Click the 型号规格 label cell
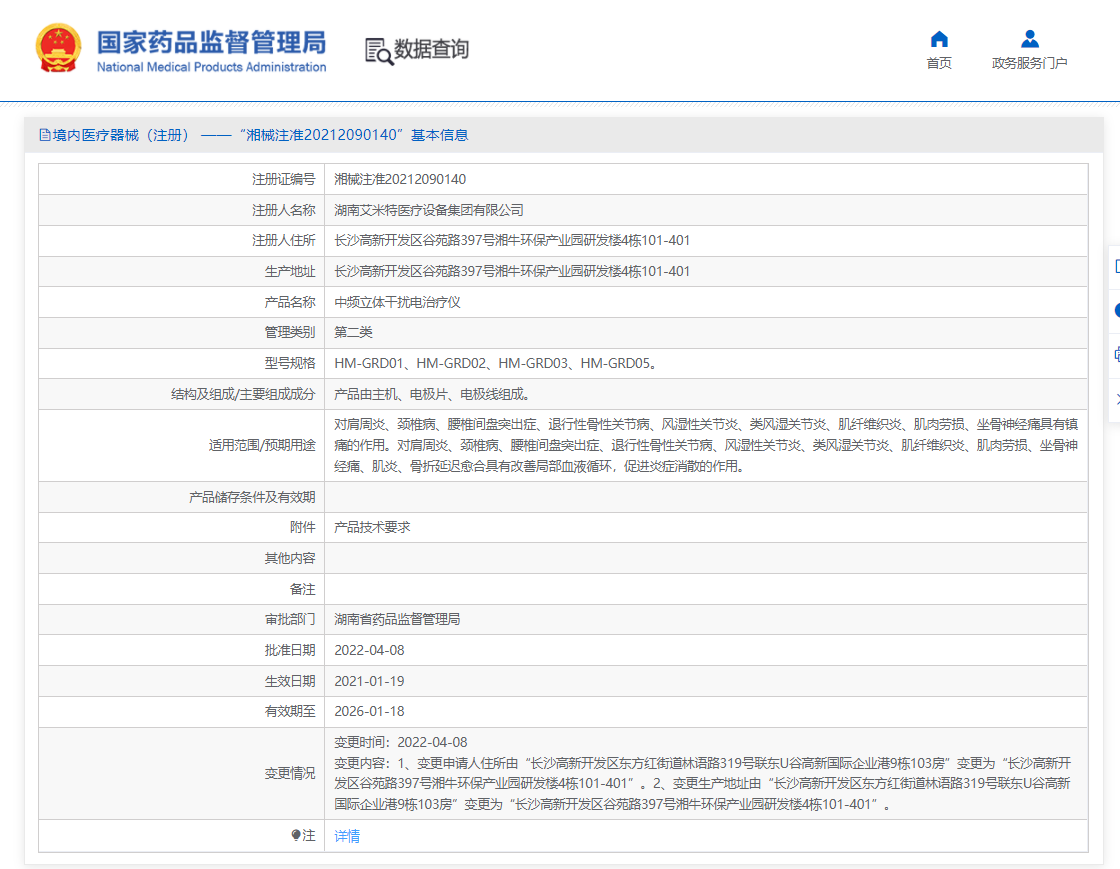Viewport: 1120px width, 869px height. click(181, 363)
